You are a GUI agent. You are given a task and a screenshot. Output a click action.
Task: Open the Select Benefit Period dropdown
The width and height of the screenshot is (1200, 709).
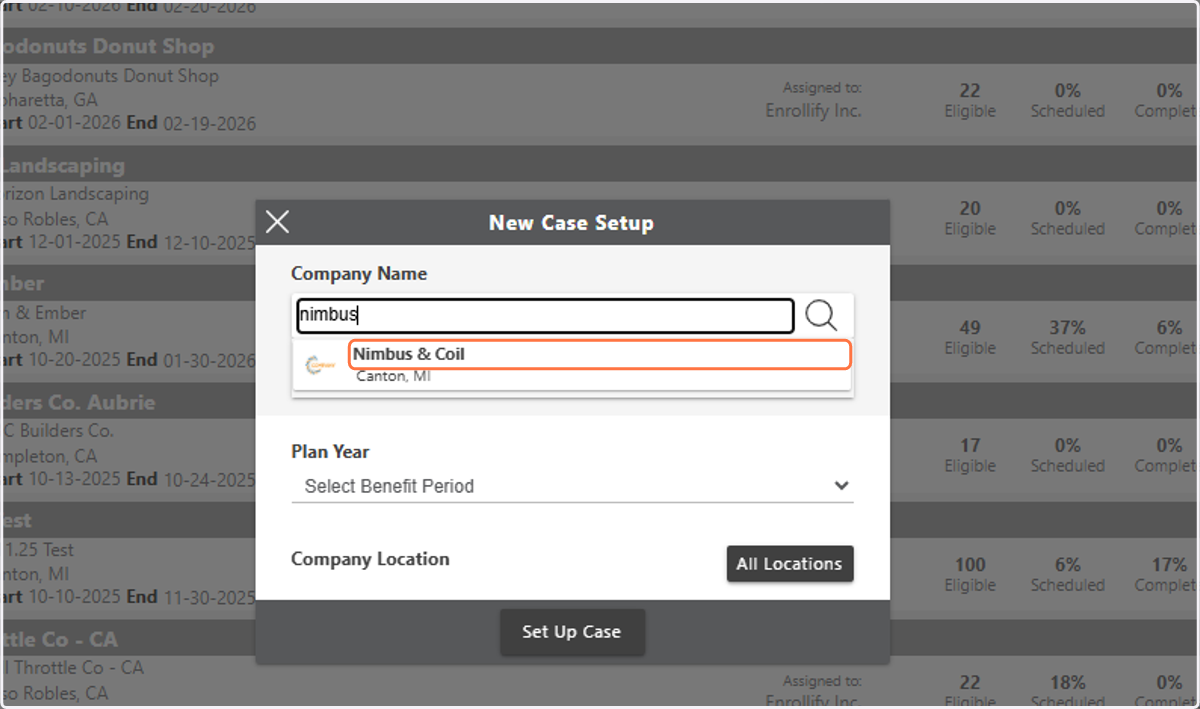coord(572,486)
